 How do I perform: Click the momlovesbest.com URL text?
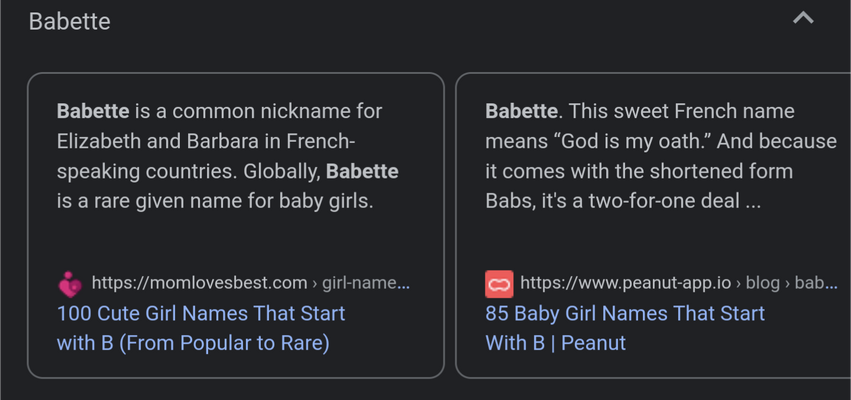click(x=200, y=283)
